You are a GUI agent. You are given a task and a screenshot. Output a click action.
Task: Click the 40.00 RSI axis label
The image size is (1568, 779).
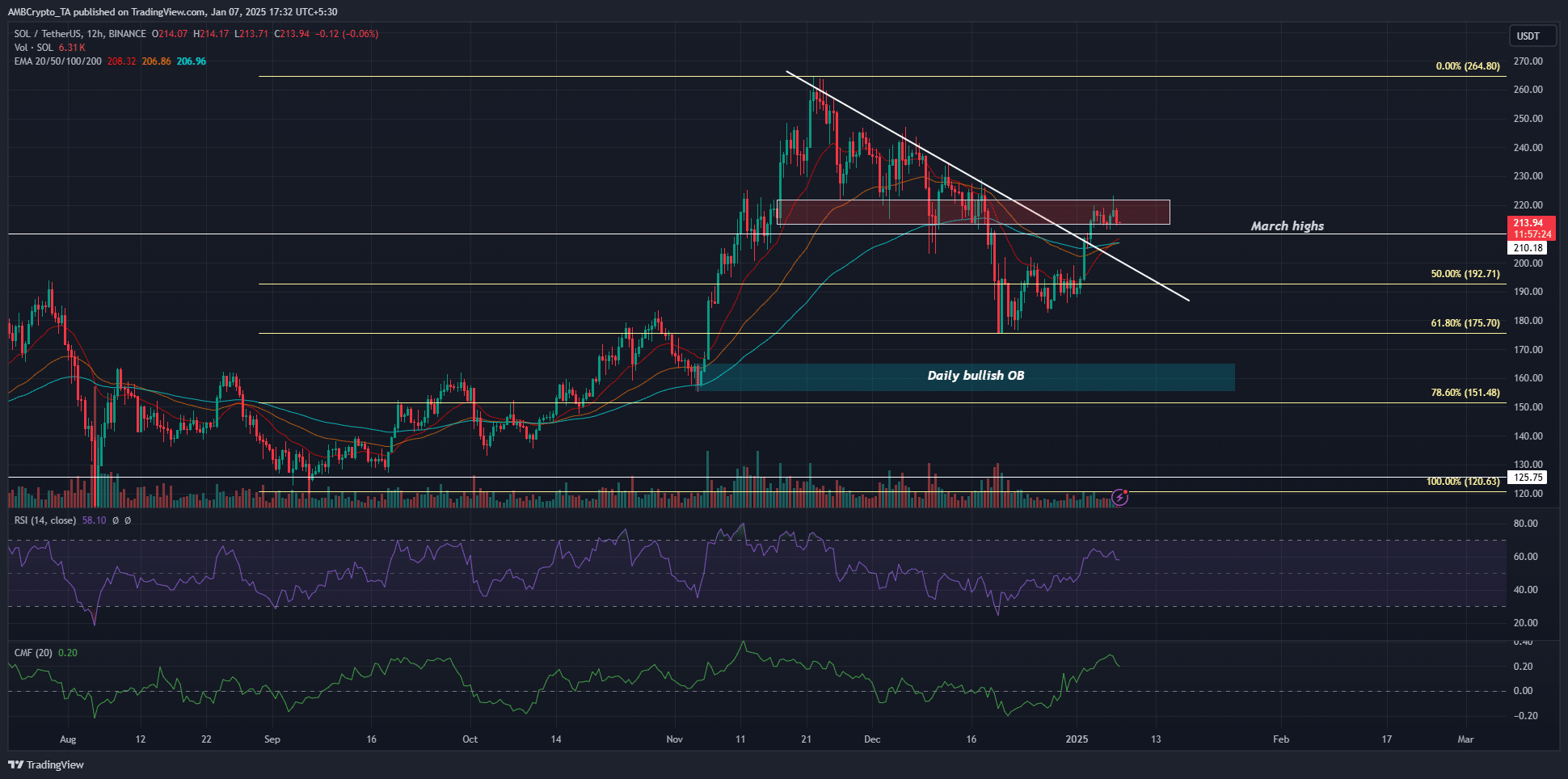tap(1525, 590)
